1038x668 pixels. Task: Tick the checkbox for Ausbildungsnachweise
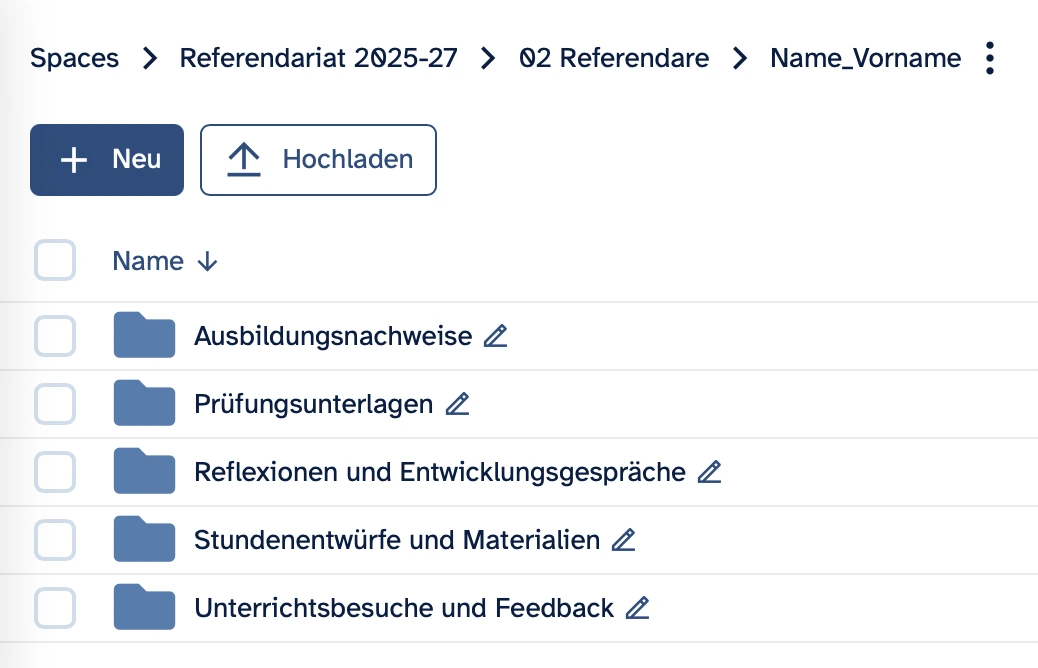[x=55, y=336]
